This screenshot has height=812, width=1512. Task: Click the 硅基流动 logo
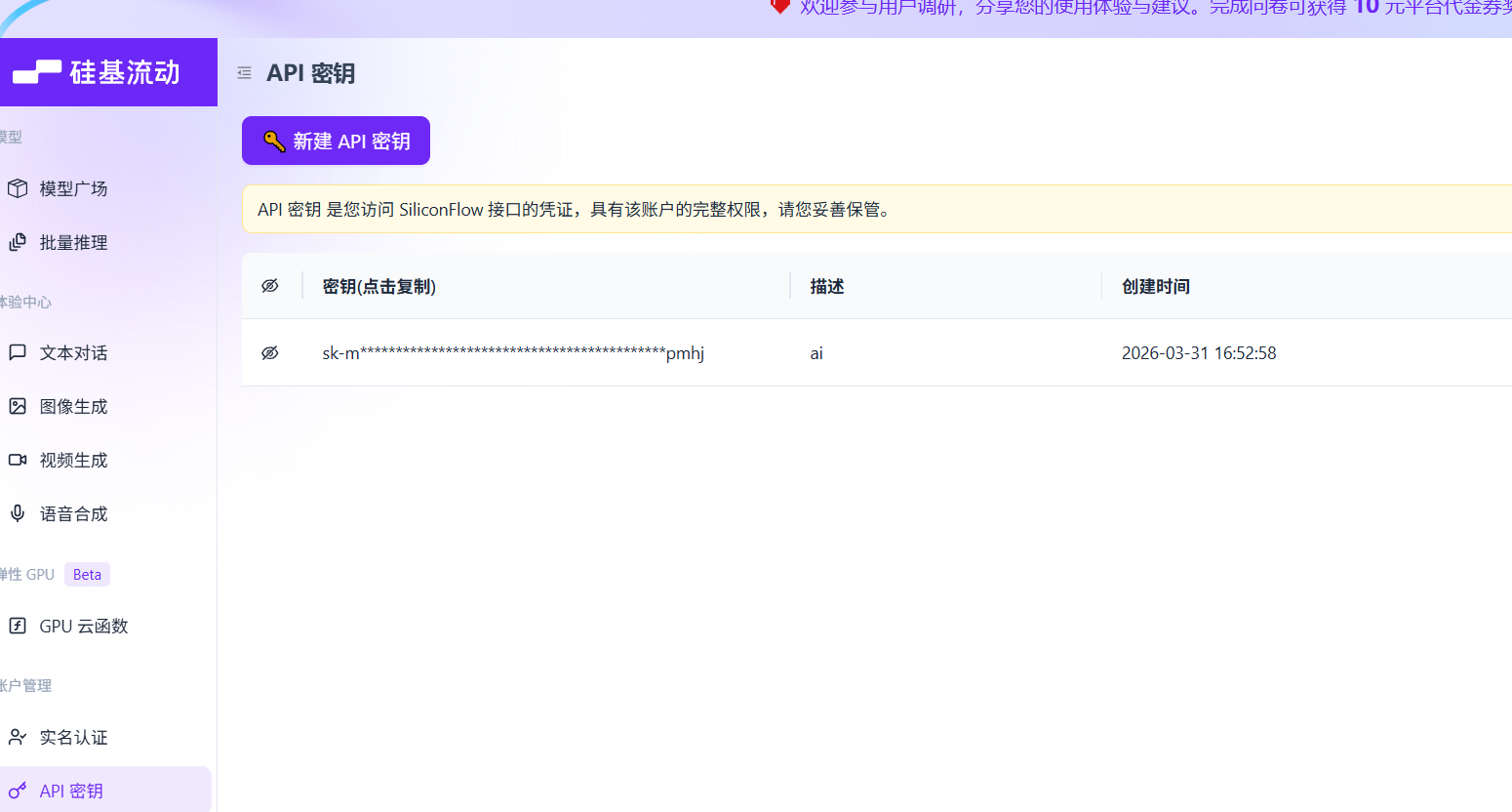96,72
